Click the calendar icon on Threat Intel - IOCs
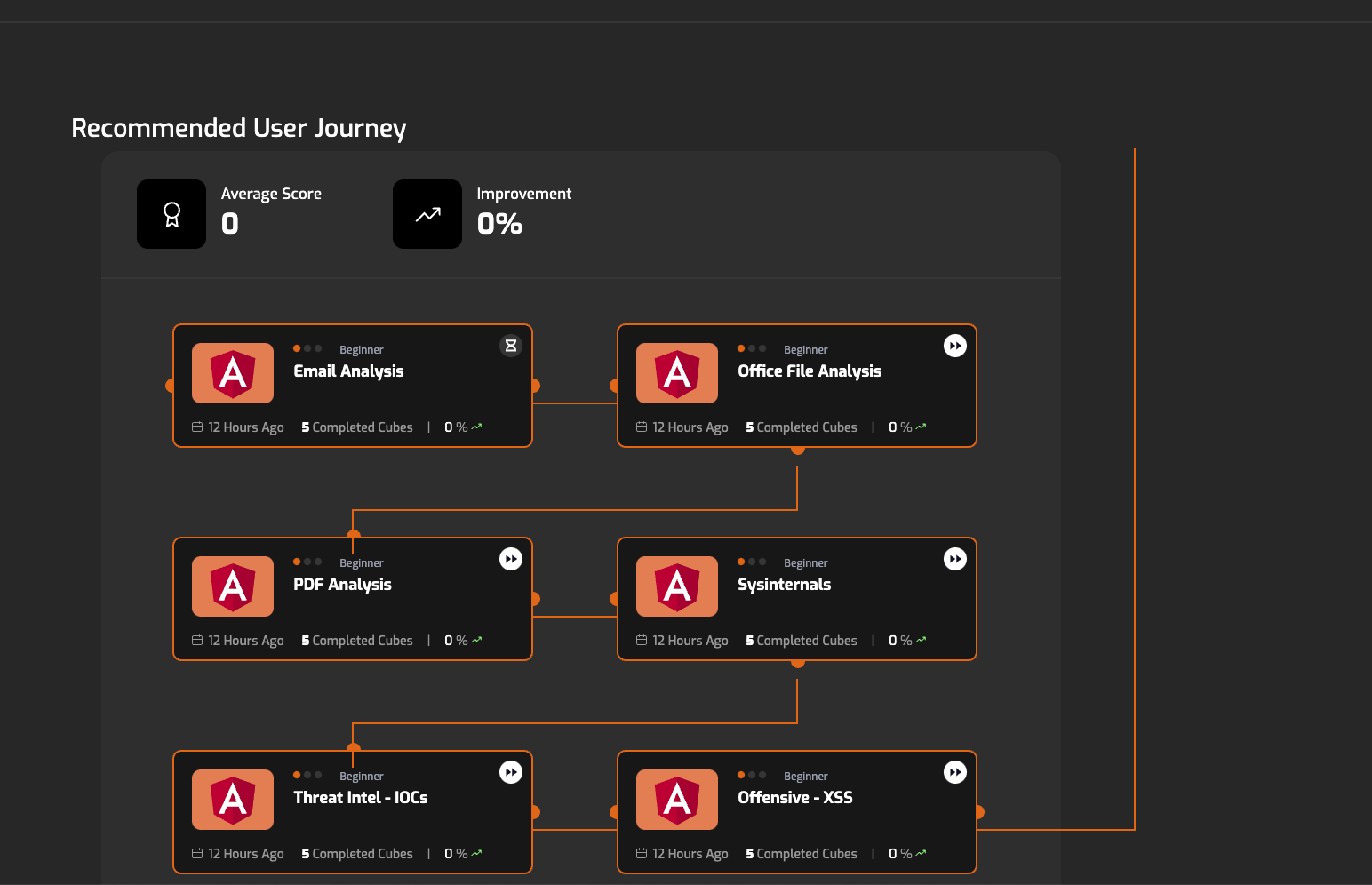Viewport: 1372px width, 885px height. [196, 853]
